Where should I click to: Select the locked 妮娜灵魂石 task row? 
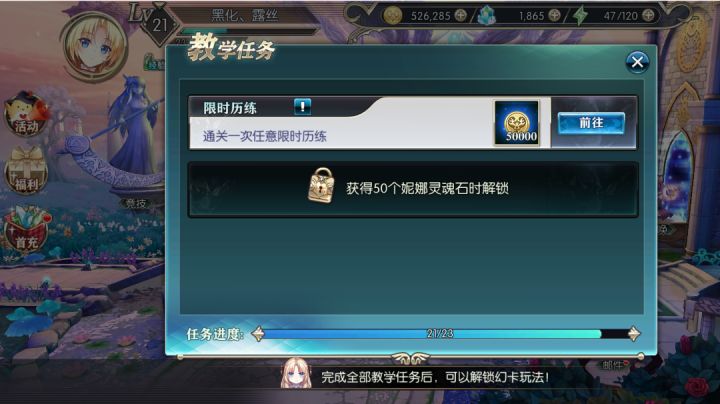[x=413, y=189]
